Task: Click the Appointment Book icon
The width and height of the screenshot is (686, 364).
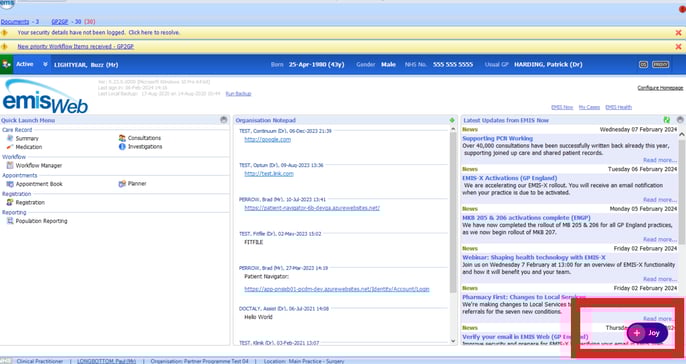Action: 10,184
